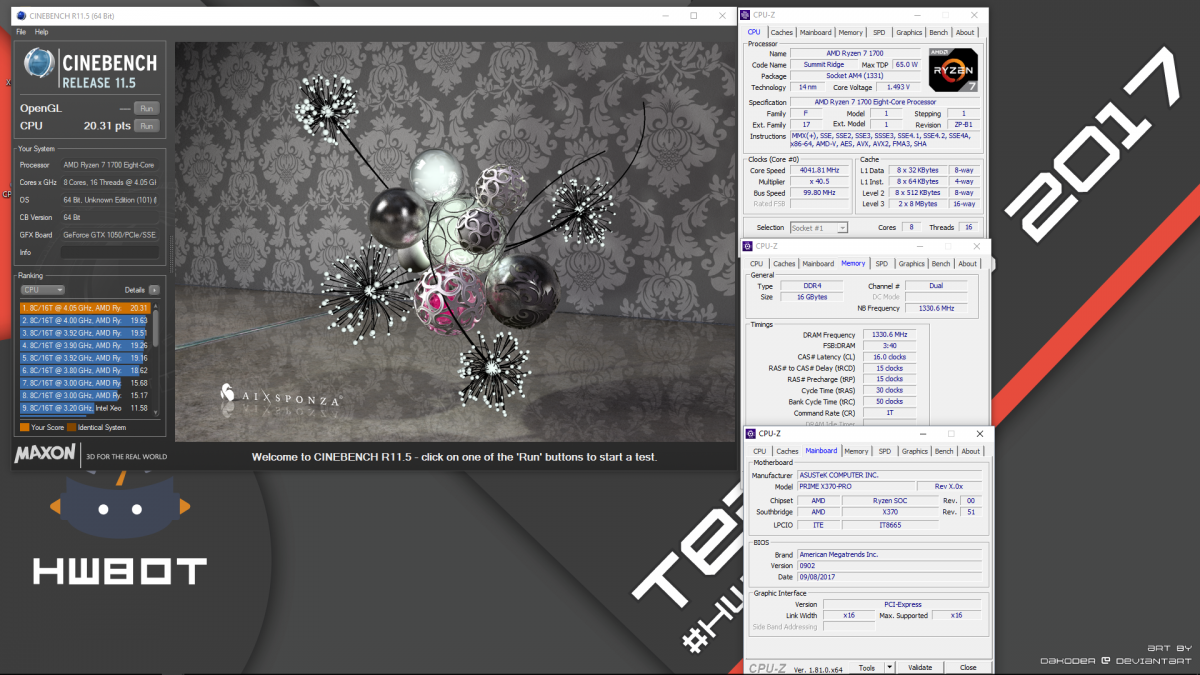Screen dimensions: 1200x675
Task: Click DRAM Frequency value 1330.6 MHz
Action: pos(888,335)
